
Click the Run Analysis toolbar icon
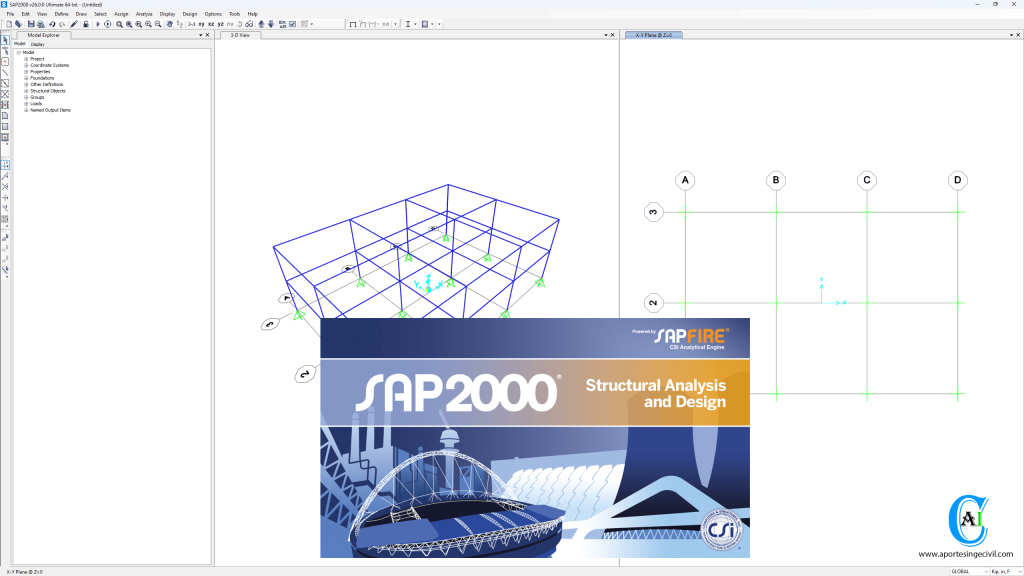pyautogui.click(x=98, y=23)
